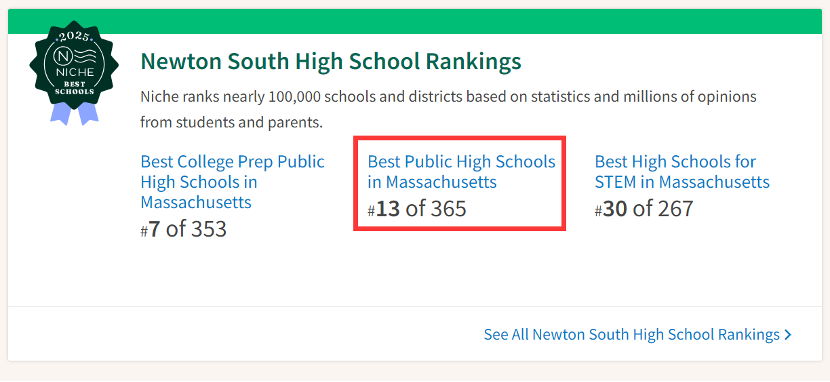Click the wavy lines next to the N logo
830x382 pixels.
click(85, 55)
